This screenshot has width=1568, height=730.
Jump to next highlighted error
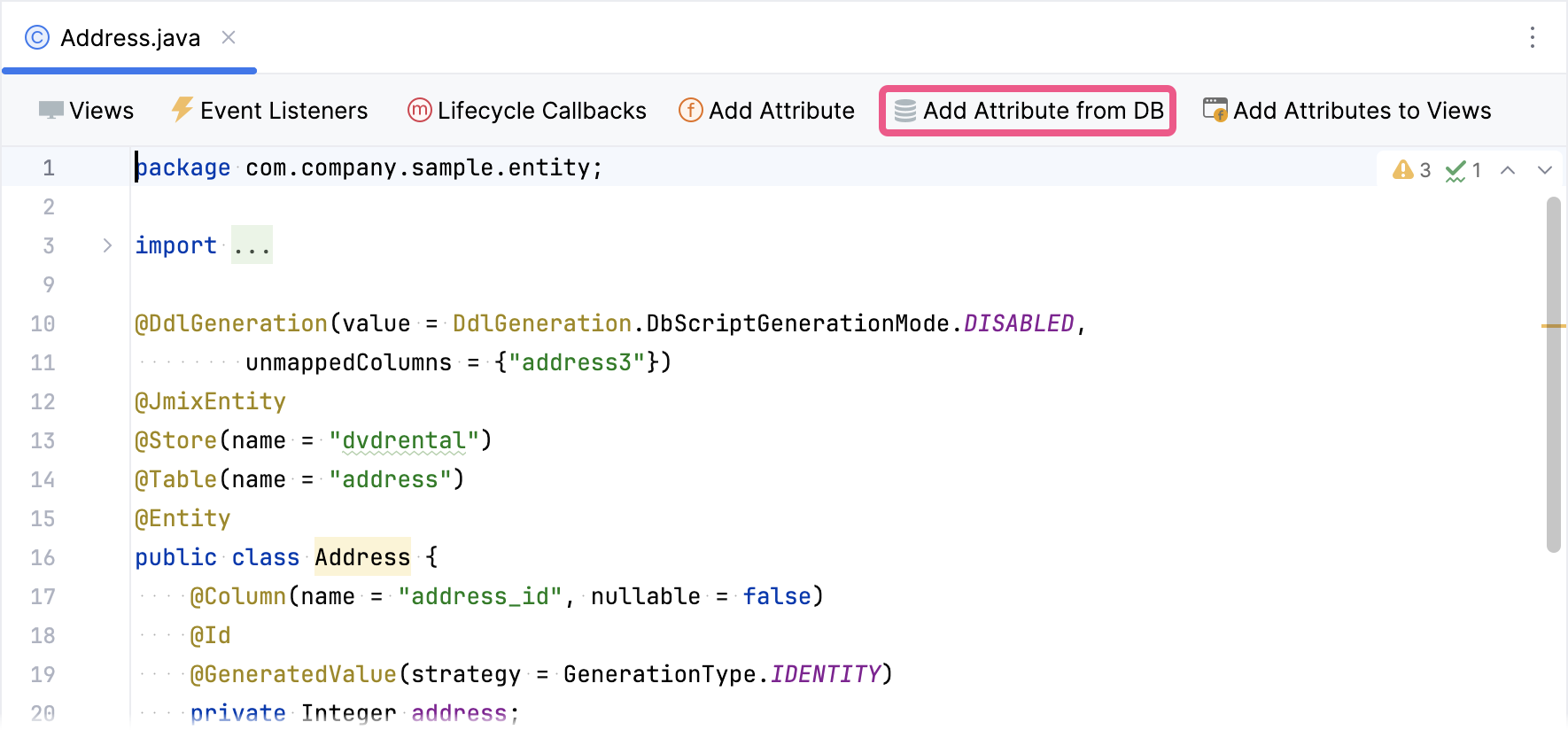(1545, 170)
